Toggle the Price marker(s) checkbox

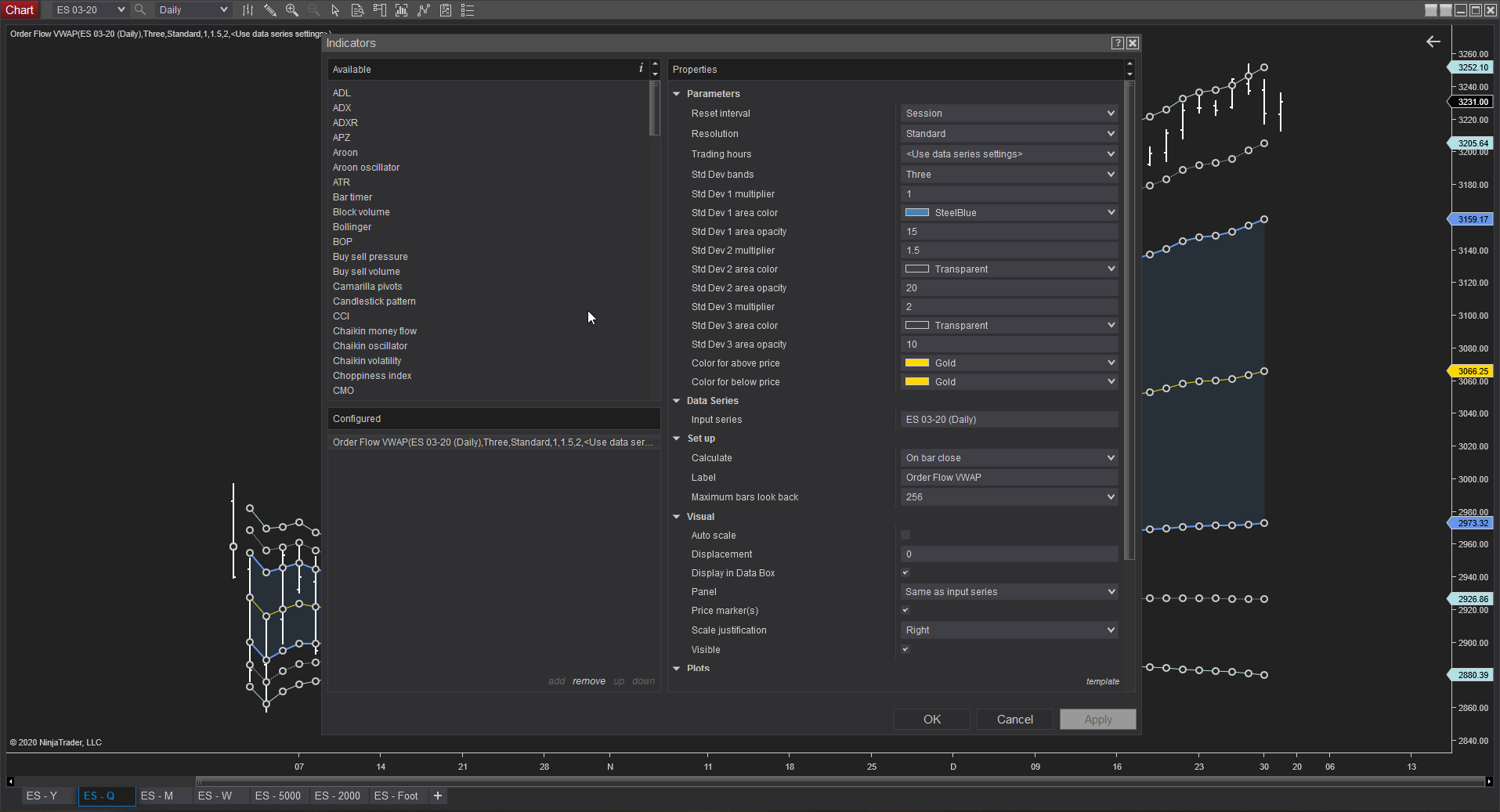(905, 610)
